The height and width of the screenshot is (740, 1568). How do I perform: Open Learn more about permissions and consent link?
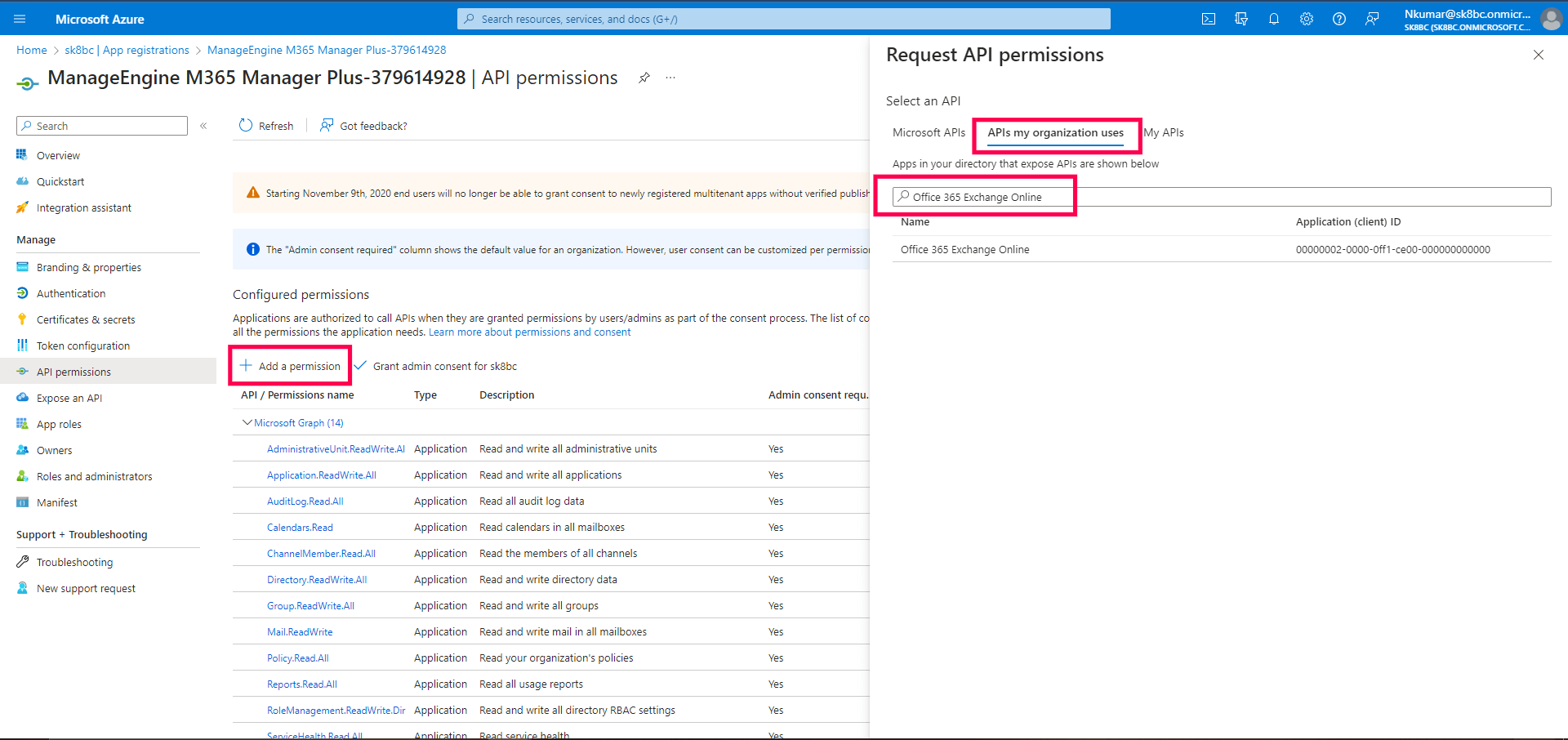529,332
